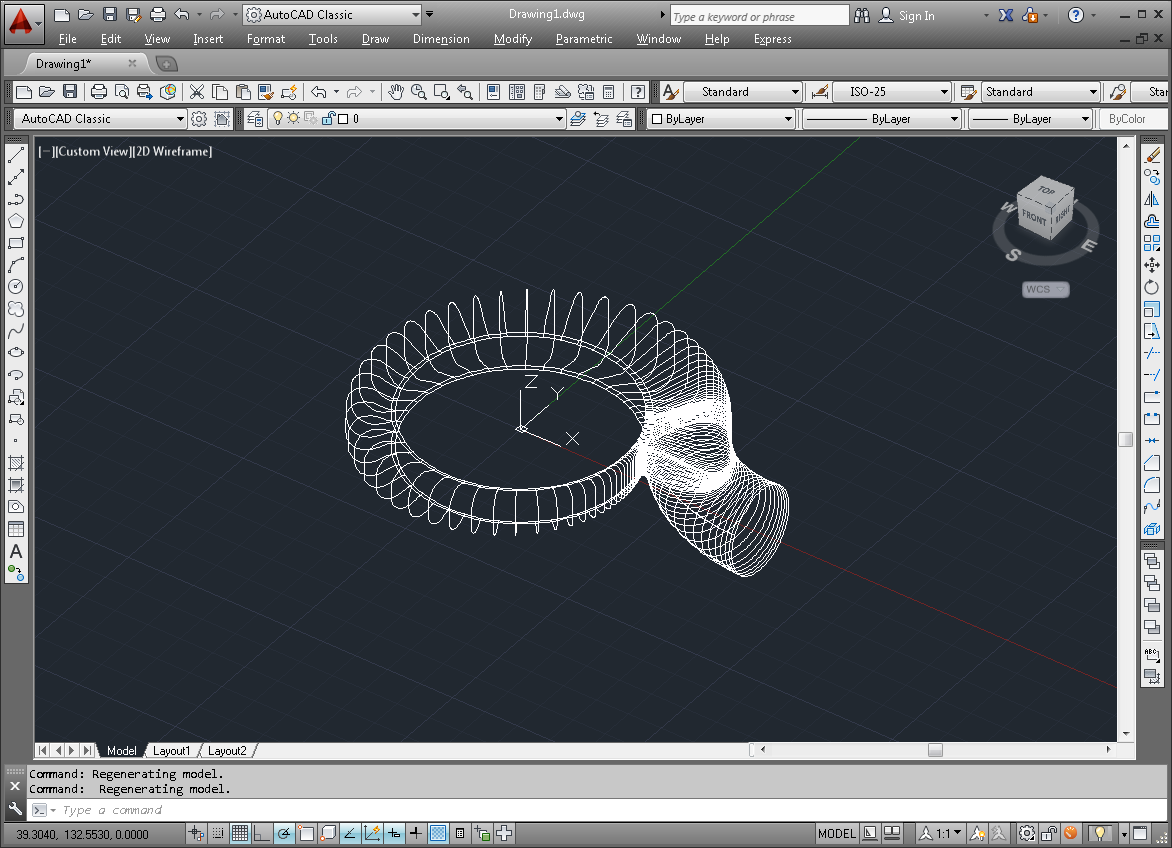Open the Parametric menu

[584, 39]
